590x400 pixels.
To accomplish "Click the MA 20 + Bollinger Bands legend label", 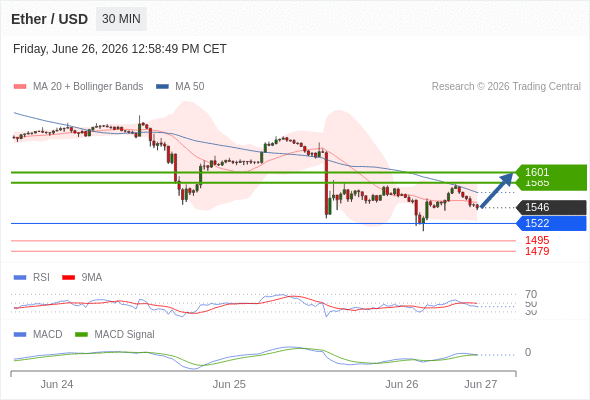I will (x=88, y=87).
